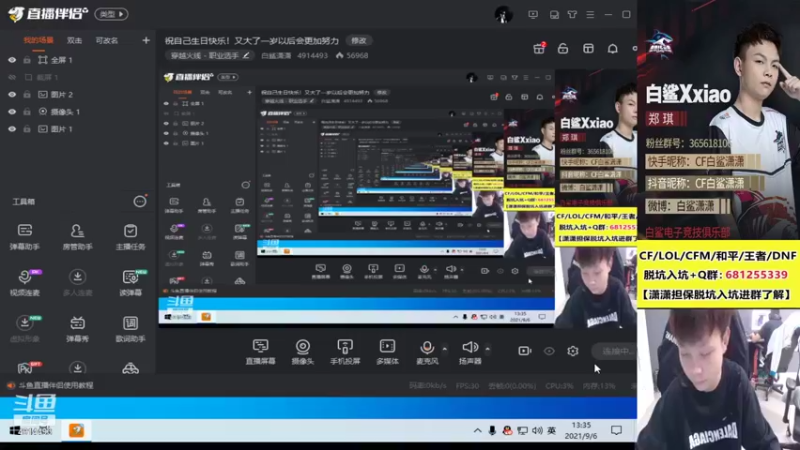Click the FPS:30 status readout
This screenshot has width=800, height=450.
[x=467, y=386]
